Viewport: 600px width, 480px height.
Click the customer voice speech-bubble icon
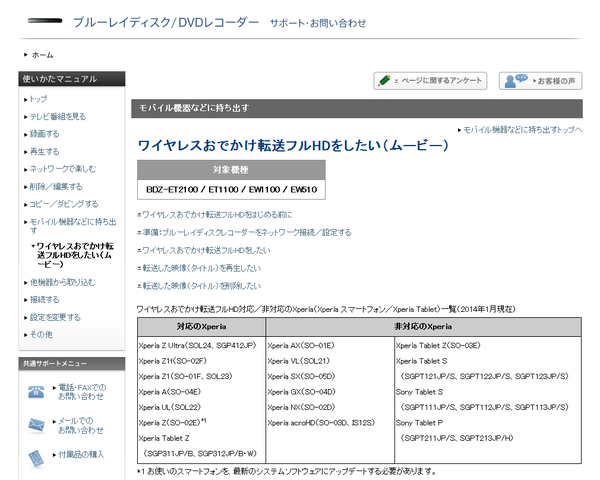coord(516,81)
